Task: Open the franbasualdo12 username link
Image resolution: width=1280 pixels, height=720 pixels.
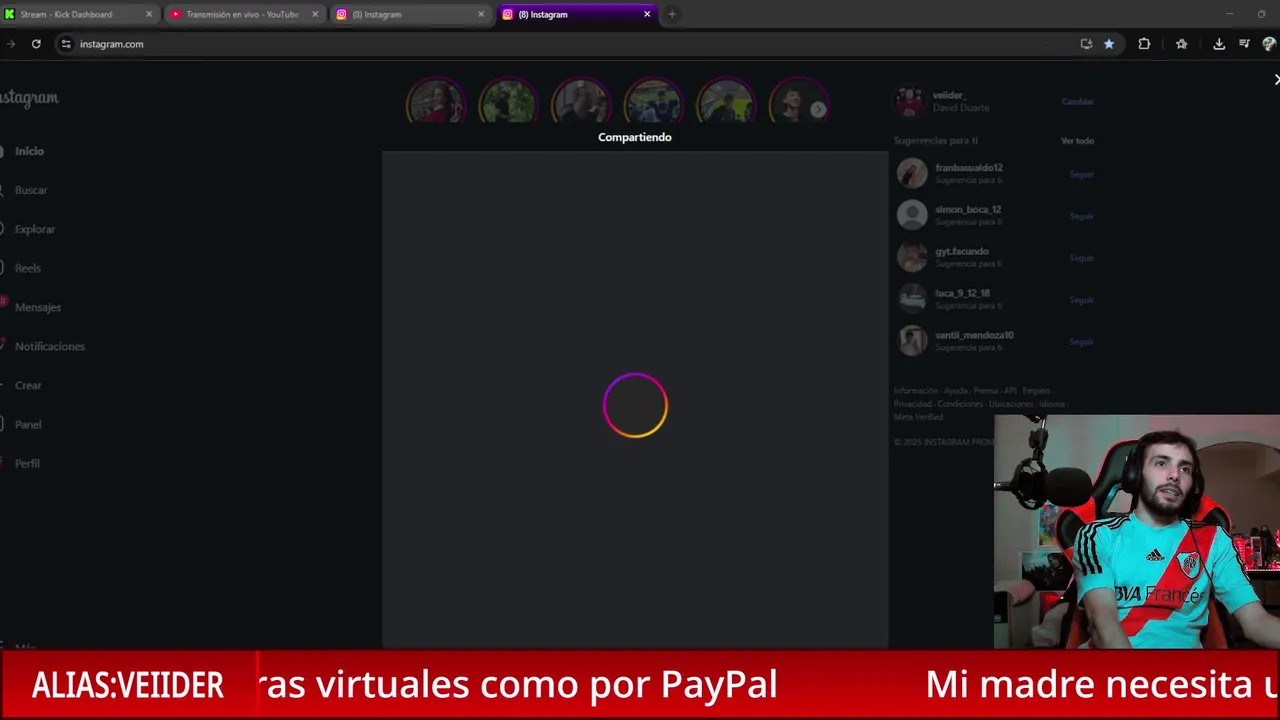Action: pos(968,168)
